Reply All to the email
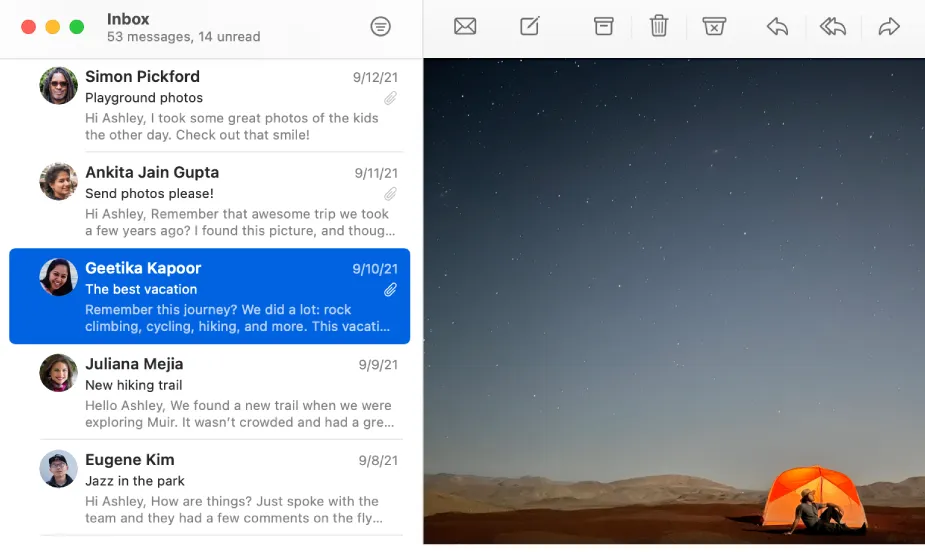 [x=832, y=27]
